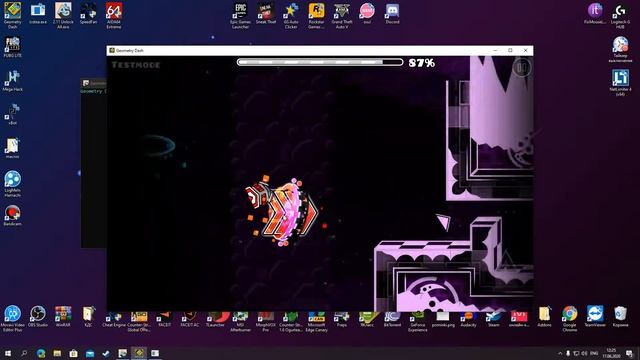Open the Steam desktop shortcut
Viewport: 640px width, 360px height.
click(x=493, y=319)
